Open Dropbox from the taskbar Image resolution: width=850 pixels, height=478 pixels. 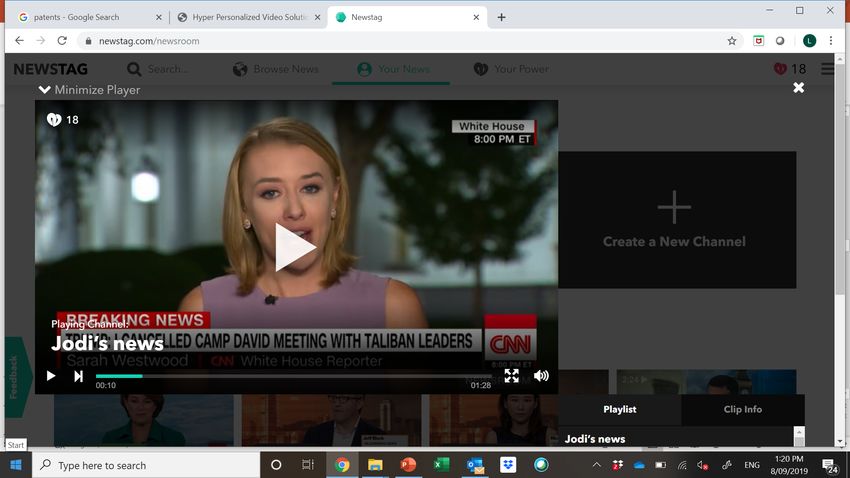508,465
